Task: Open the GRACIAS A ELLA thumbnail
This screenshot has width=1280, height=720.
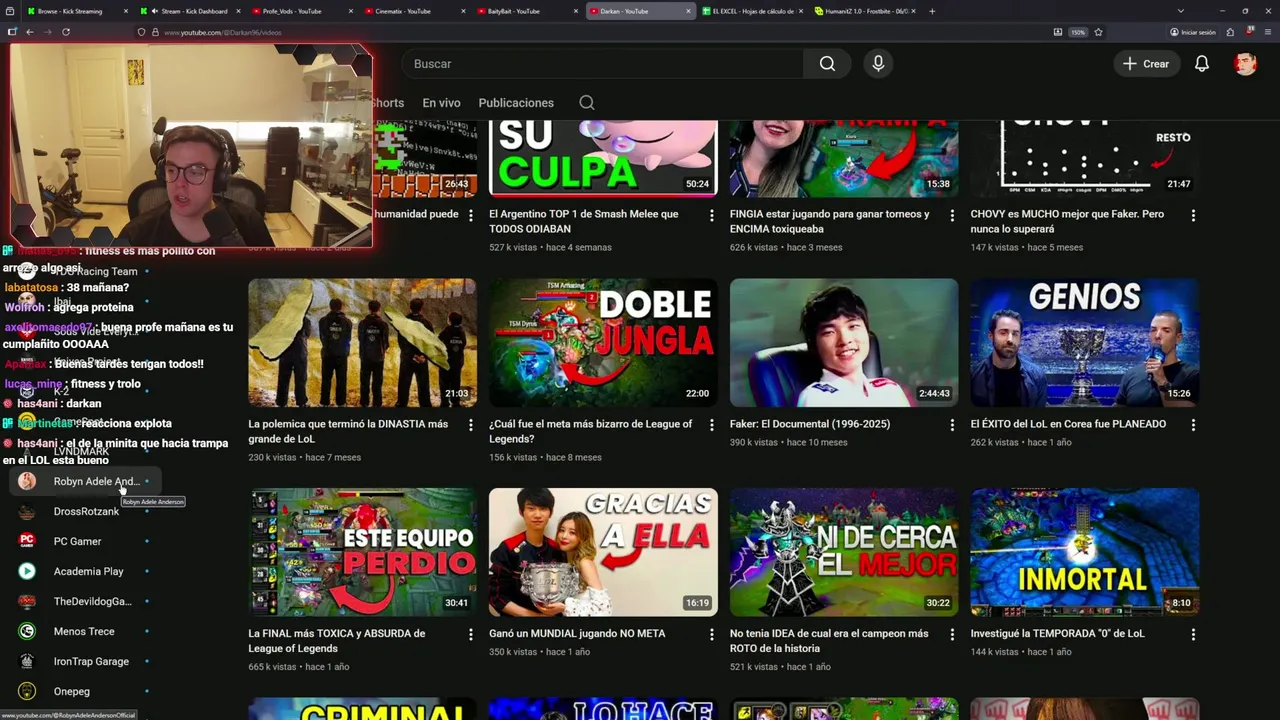Action: pyautogui.click(x=603, y=552)
